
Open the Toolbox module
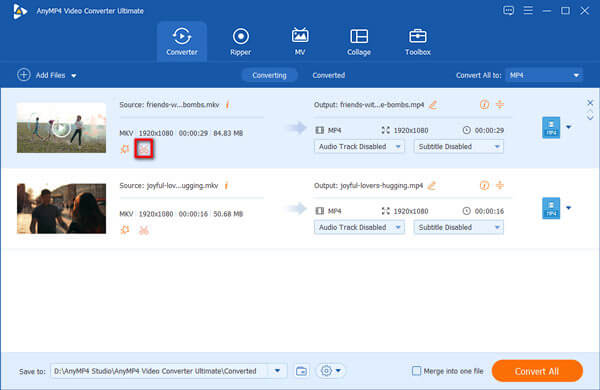(417, 42)
